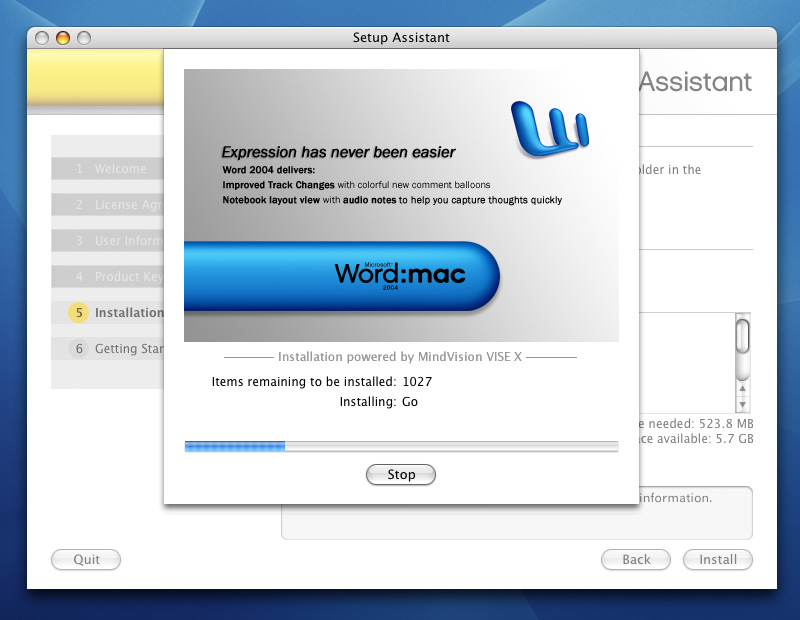Click the step 6 number badge
Viewport: 800px width, 620px height.
tap(79, 349)
